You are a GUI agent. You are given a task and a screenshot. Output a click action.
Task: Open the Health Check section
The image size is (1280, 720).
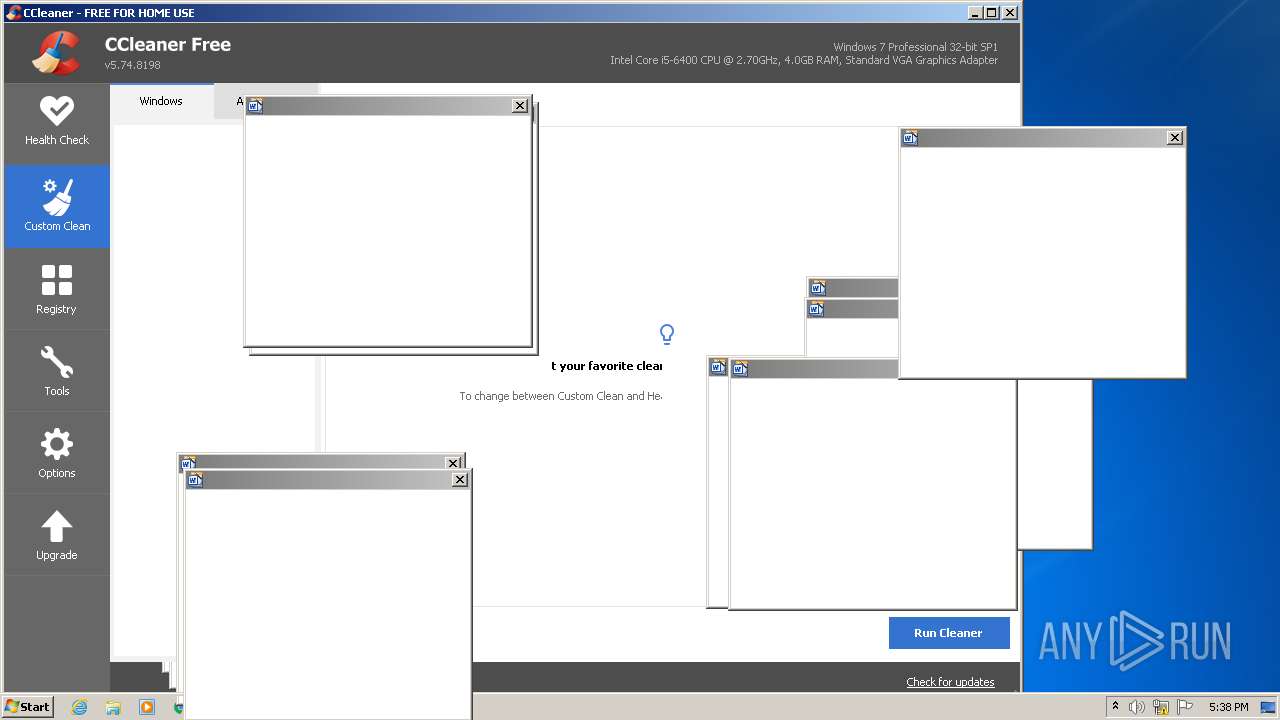(57, 122)
